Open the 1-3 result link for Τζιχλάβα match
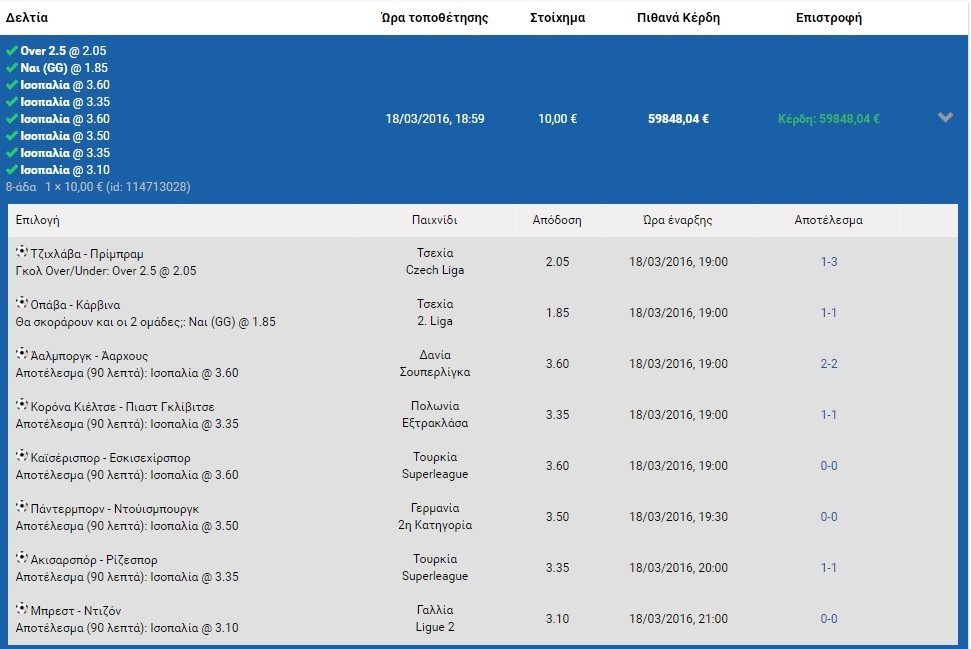The image size is (971, 649). click(x=828, y=262)
